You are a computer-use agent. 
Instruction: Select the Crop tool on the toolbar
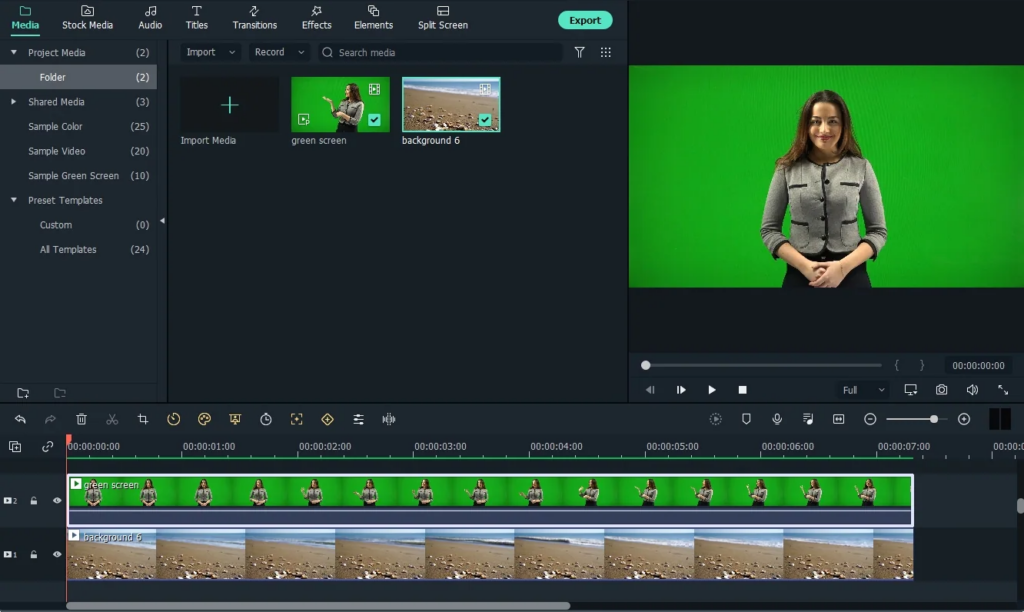[143, 419]
